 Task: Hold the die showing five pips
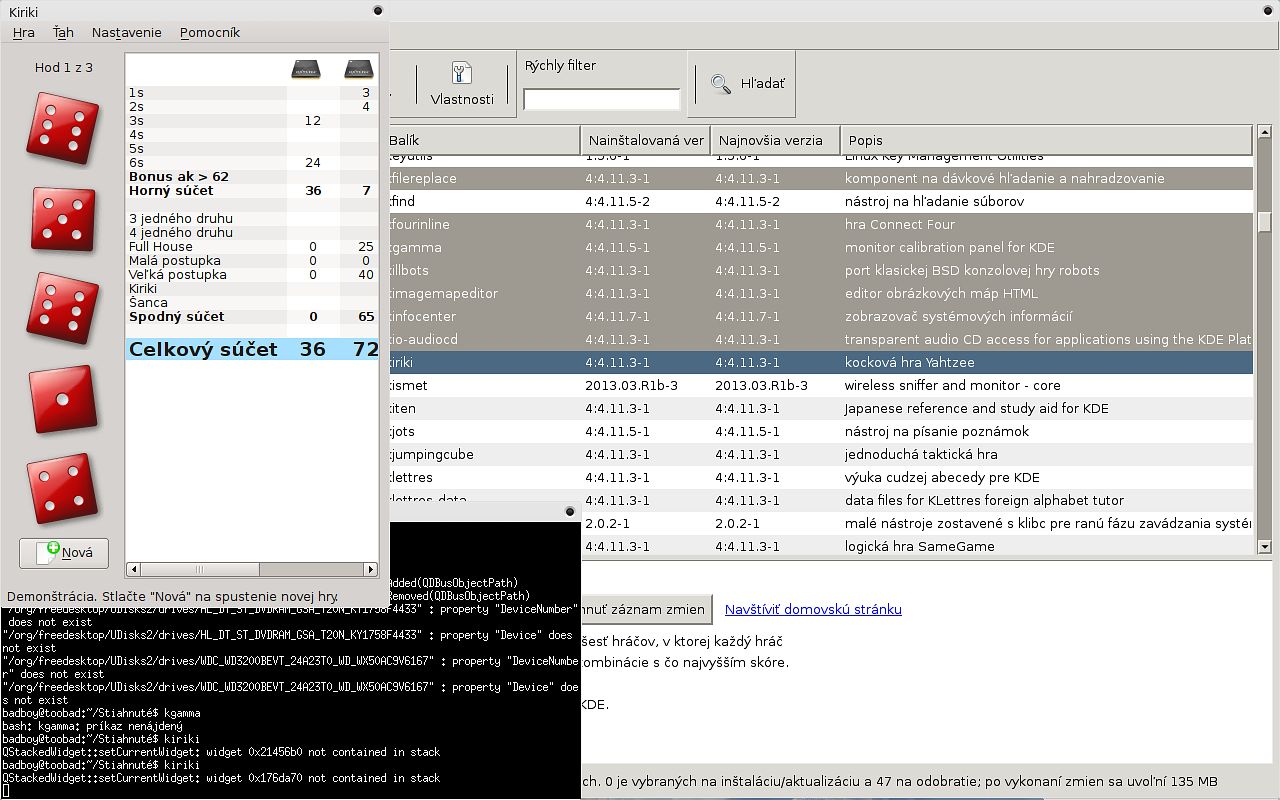click(63, 217)
